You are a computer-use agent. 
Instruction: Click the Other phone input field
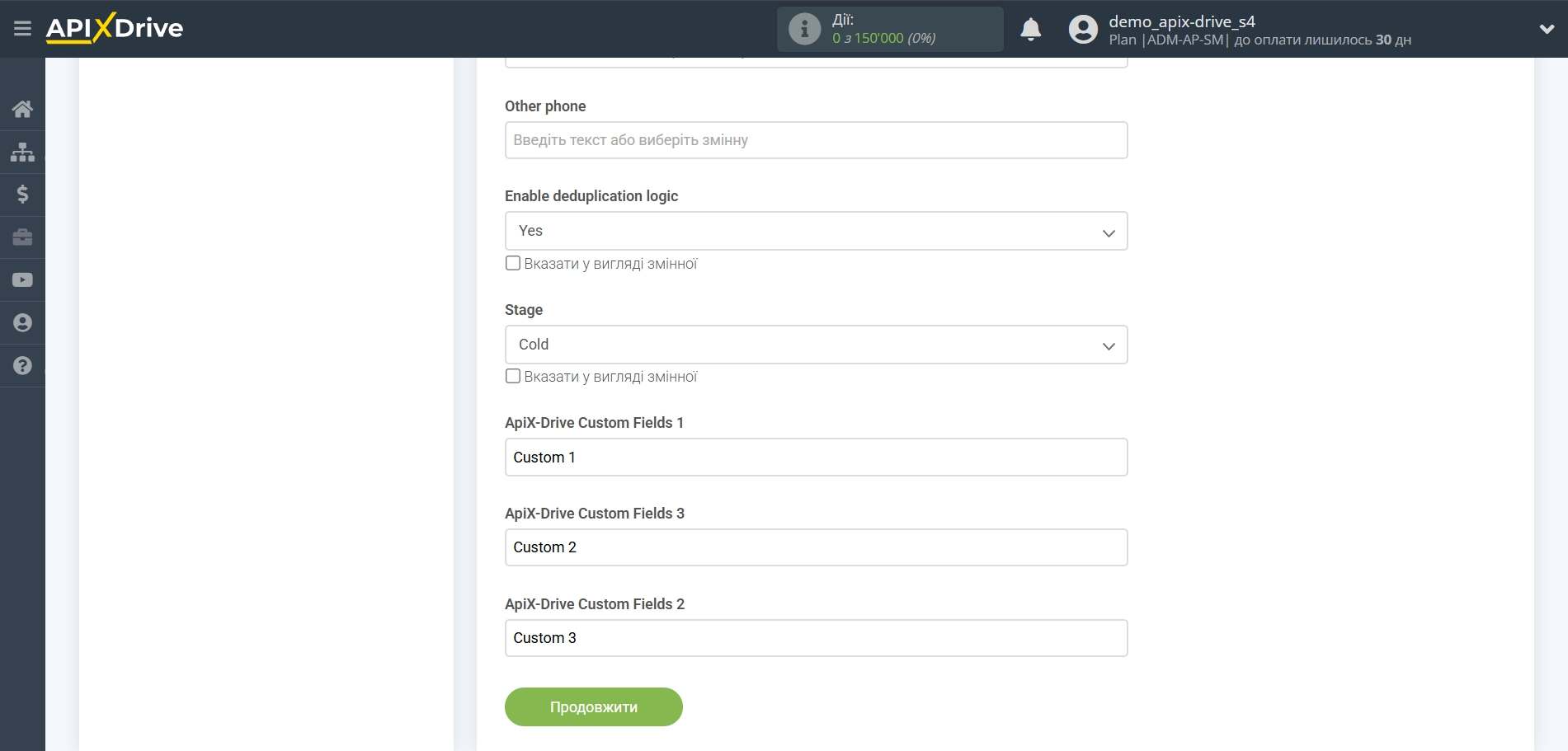coord(815,140)
